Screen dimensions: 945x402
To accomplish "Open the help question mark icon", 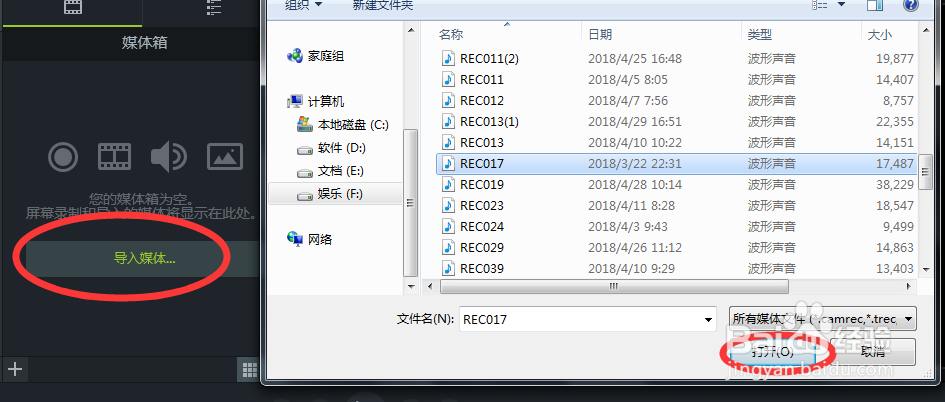I will pyautogui.click(x=911, y=5).
